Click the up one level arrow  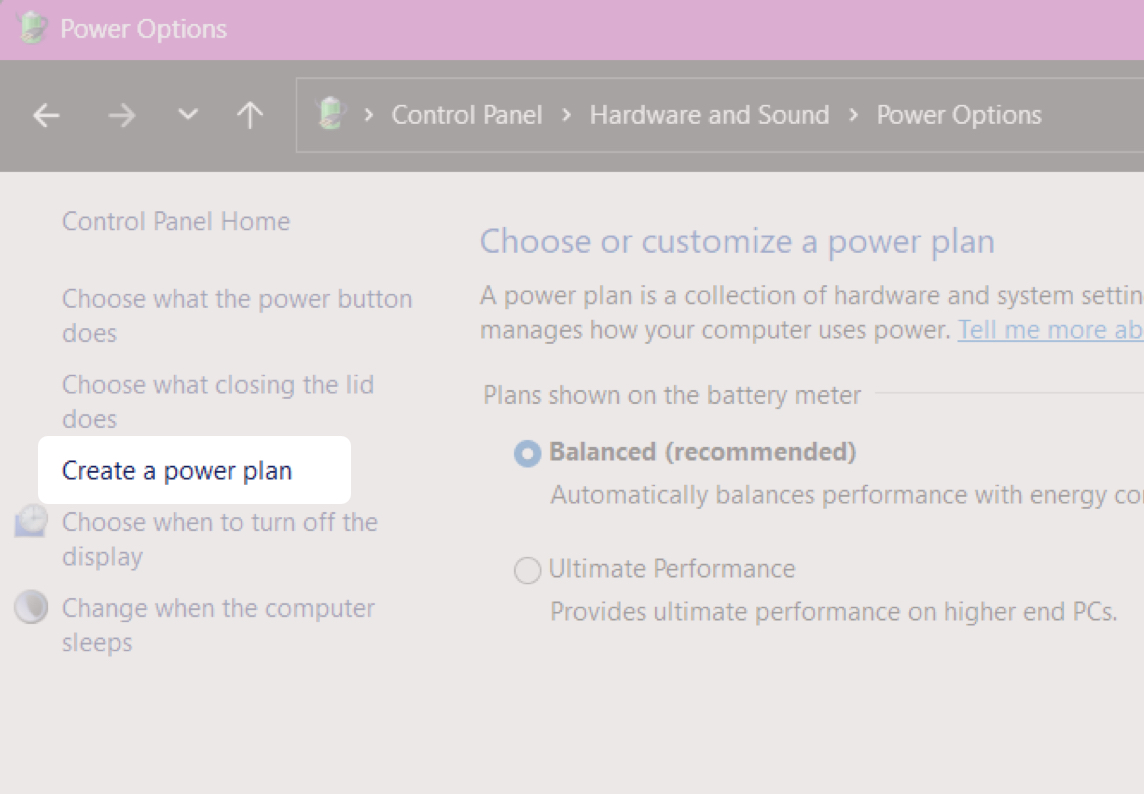[249, 115]
